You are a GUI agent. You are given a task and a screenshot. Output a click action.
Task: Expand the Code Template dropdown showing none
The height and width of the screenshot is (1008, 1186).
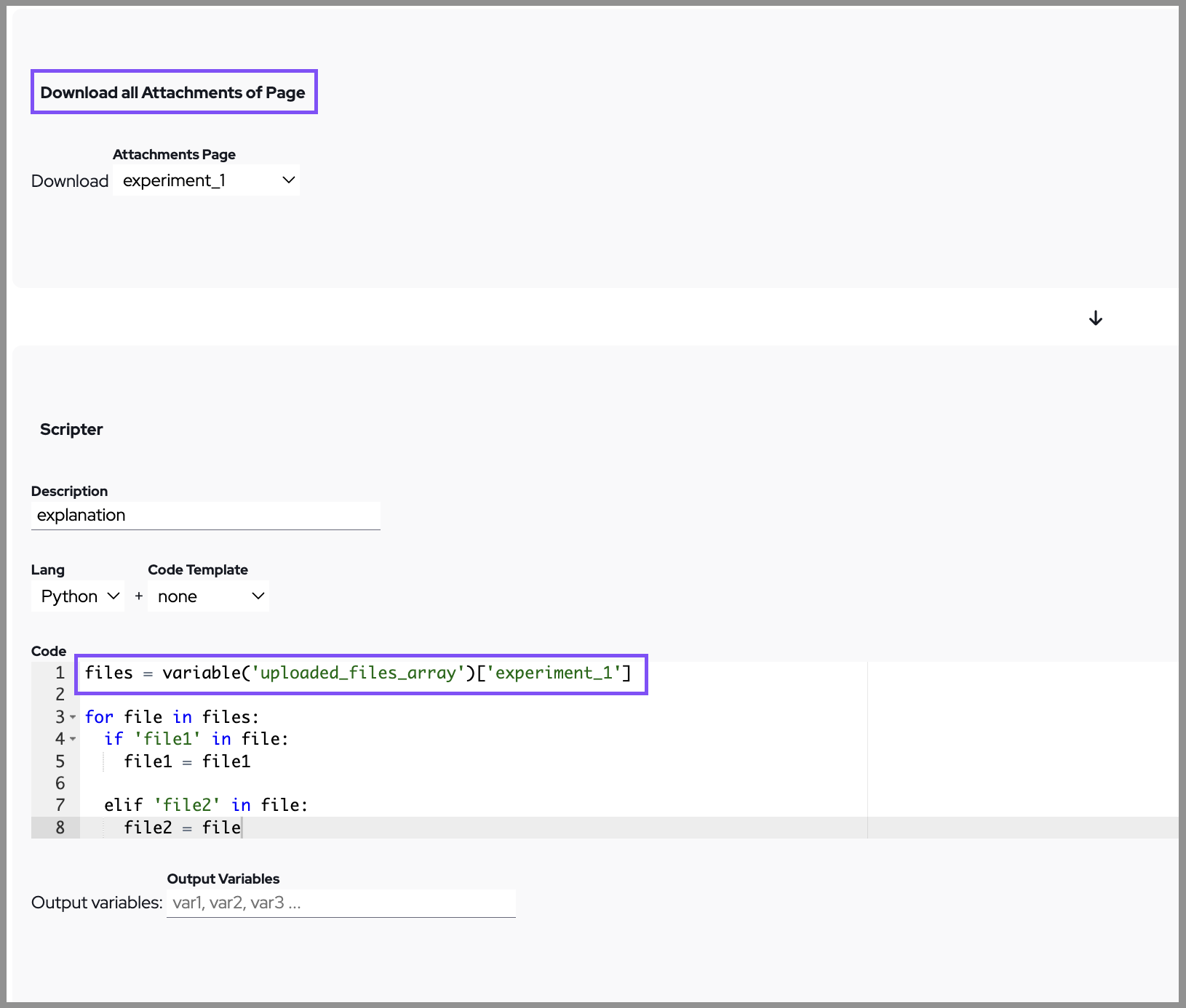pos(209,596)
